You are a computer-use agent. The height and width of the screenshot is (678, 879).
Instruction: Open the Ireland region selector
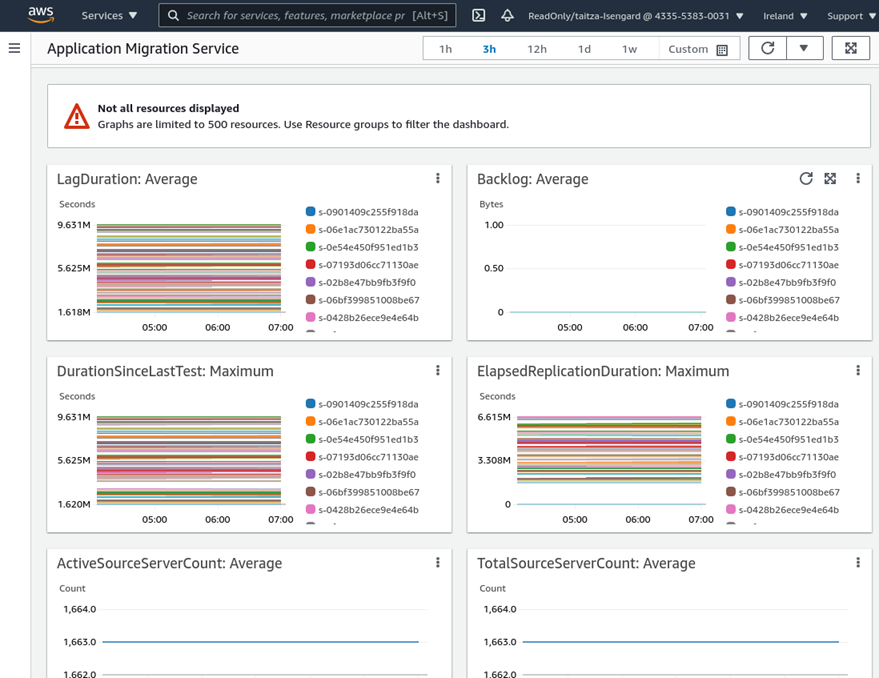click(x=785, y=16)
